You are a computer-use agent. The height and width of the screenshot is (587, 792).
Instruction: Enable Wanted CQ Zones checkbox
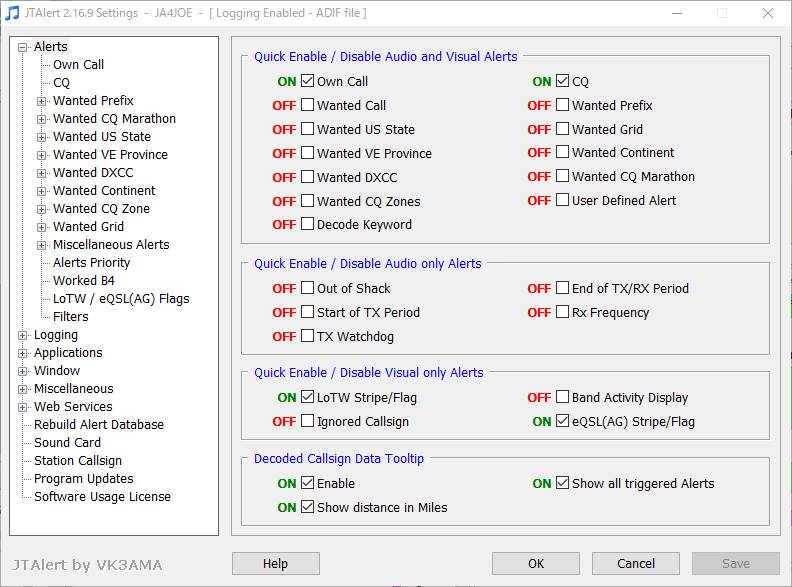pyautogui.click(x=307, y=201)
